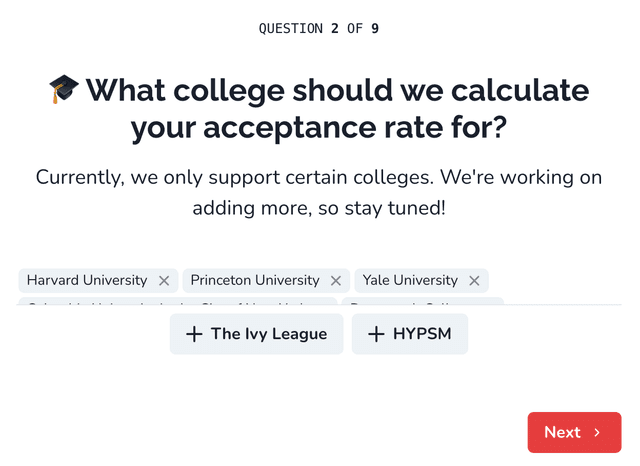Image resolution: width=640 pixels, height=466 pixels.
Task: Delete the Yale University chip via X
Action: [x=474, y=281]
